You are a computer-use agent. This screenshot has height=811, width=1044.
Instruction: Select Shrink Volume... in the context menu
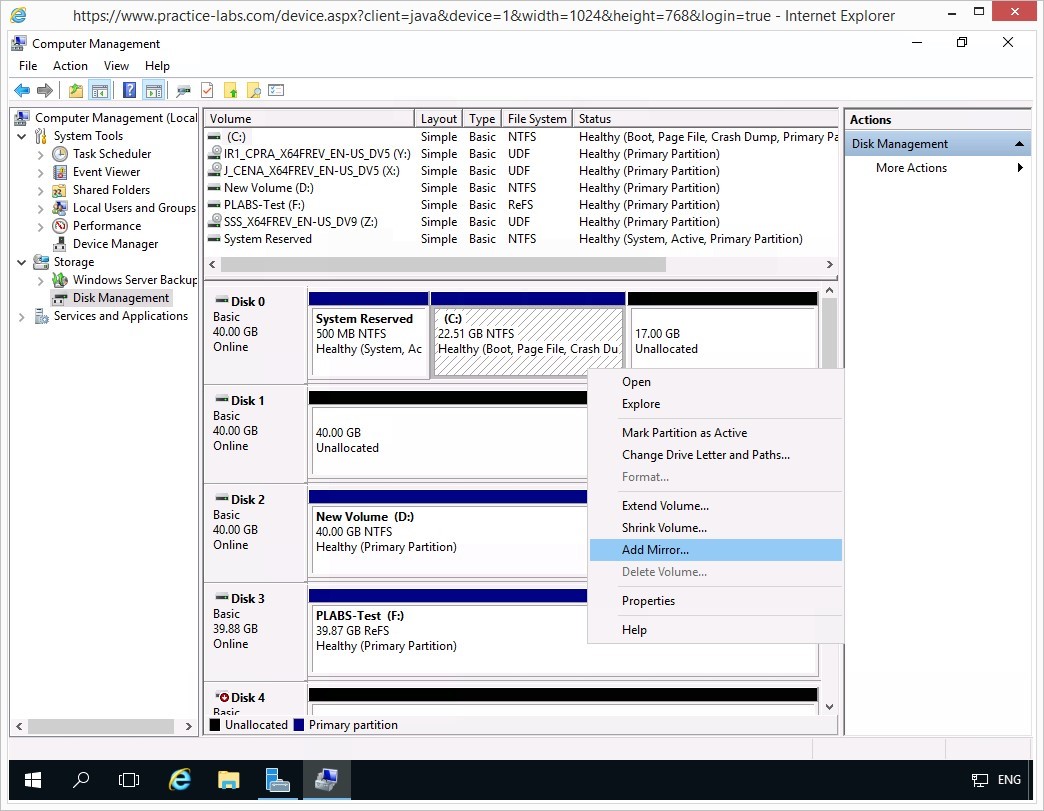coord(664,528)
